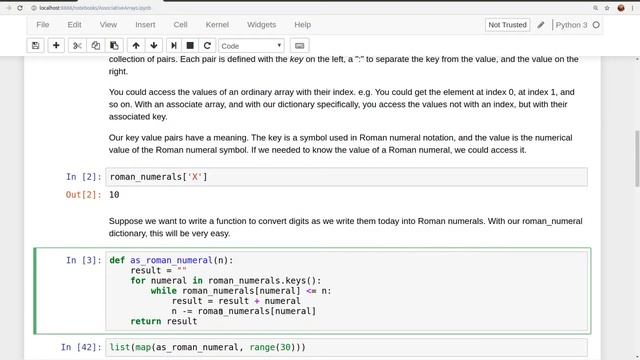
Task: Click the kernel status circle indicator
Action: pyautogui.click(x=596, y=25)
